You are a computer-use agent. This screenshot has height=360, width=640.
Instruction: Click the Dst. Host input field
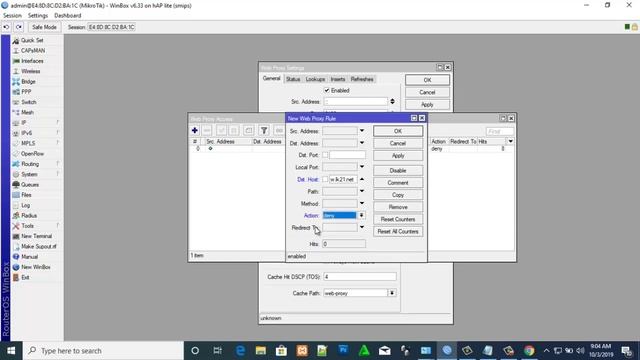343,179
